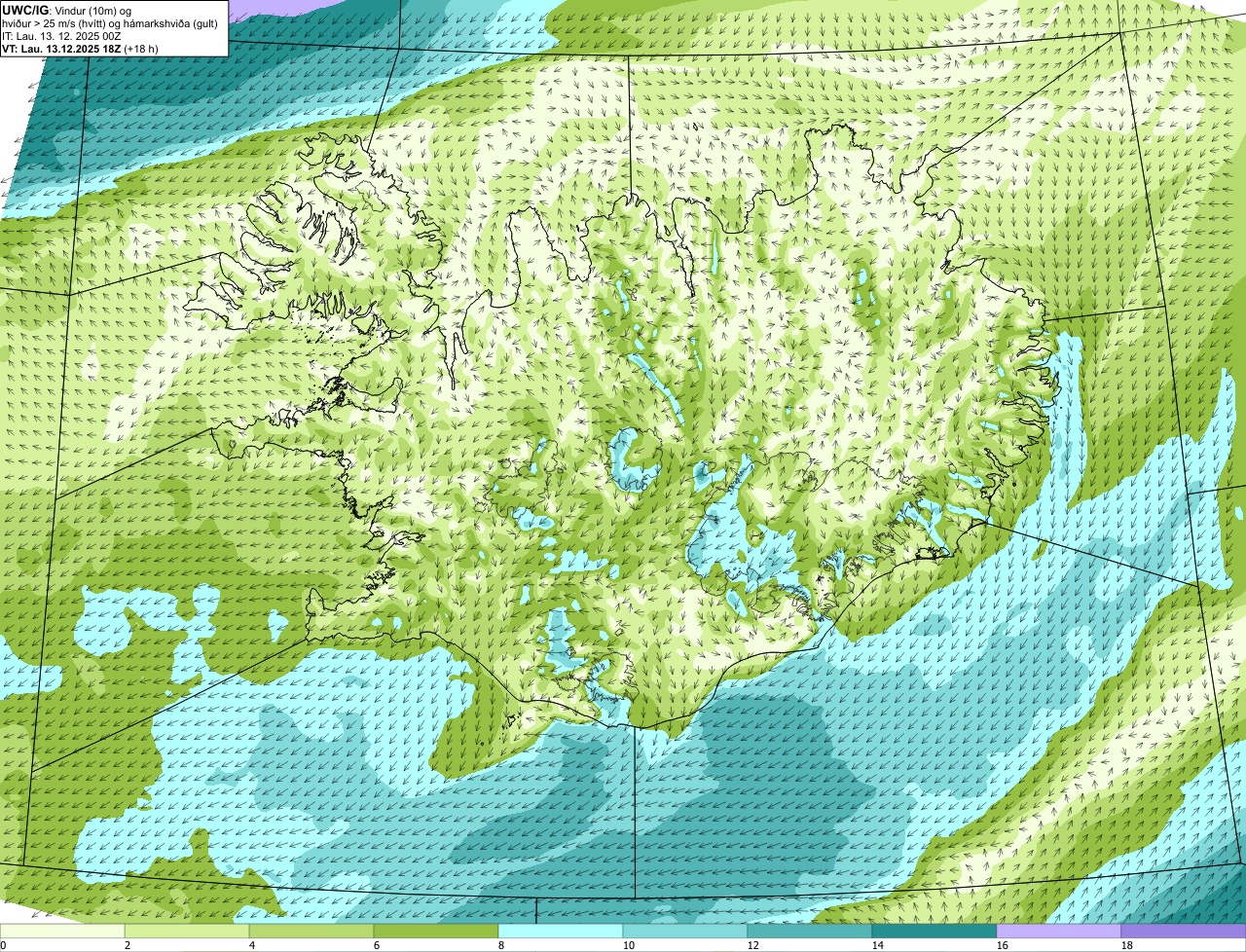Click the 14–16 m/s dark teal legend swatch
Viewport: 1246px width, 952px height.
pos(934,931)
